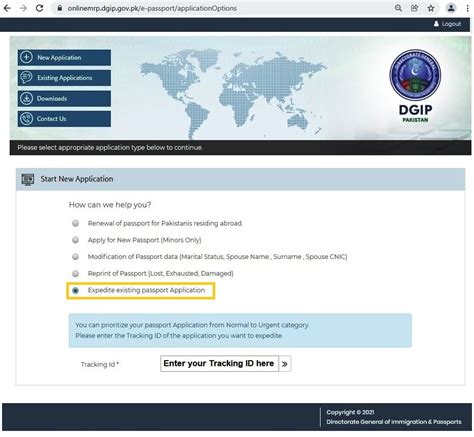
Task: Open the Downloads menu button
Action: coord(64,98)
